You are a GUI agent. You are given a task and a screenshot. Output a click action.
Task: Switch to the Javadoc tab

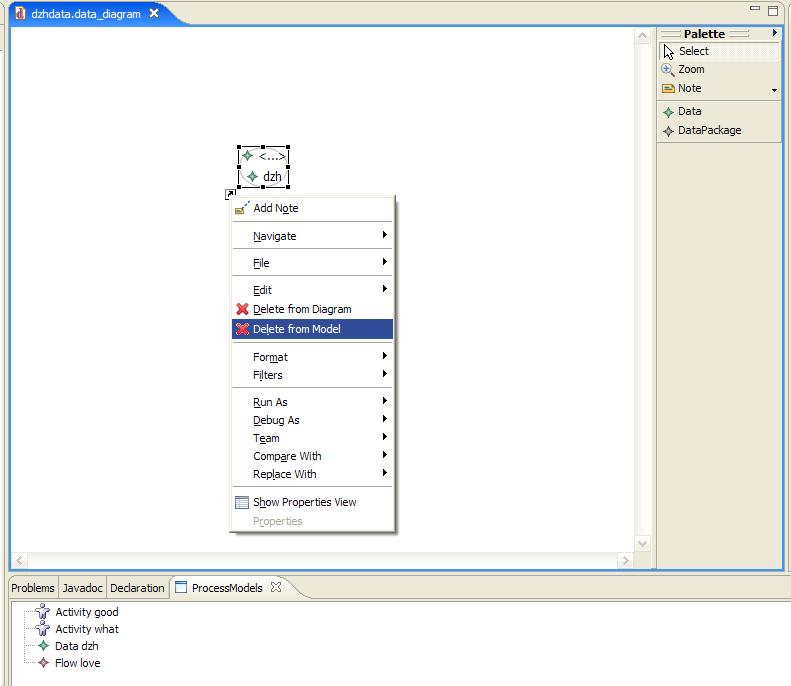[82, 588]
